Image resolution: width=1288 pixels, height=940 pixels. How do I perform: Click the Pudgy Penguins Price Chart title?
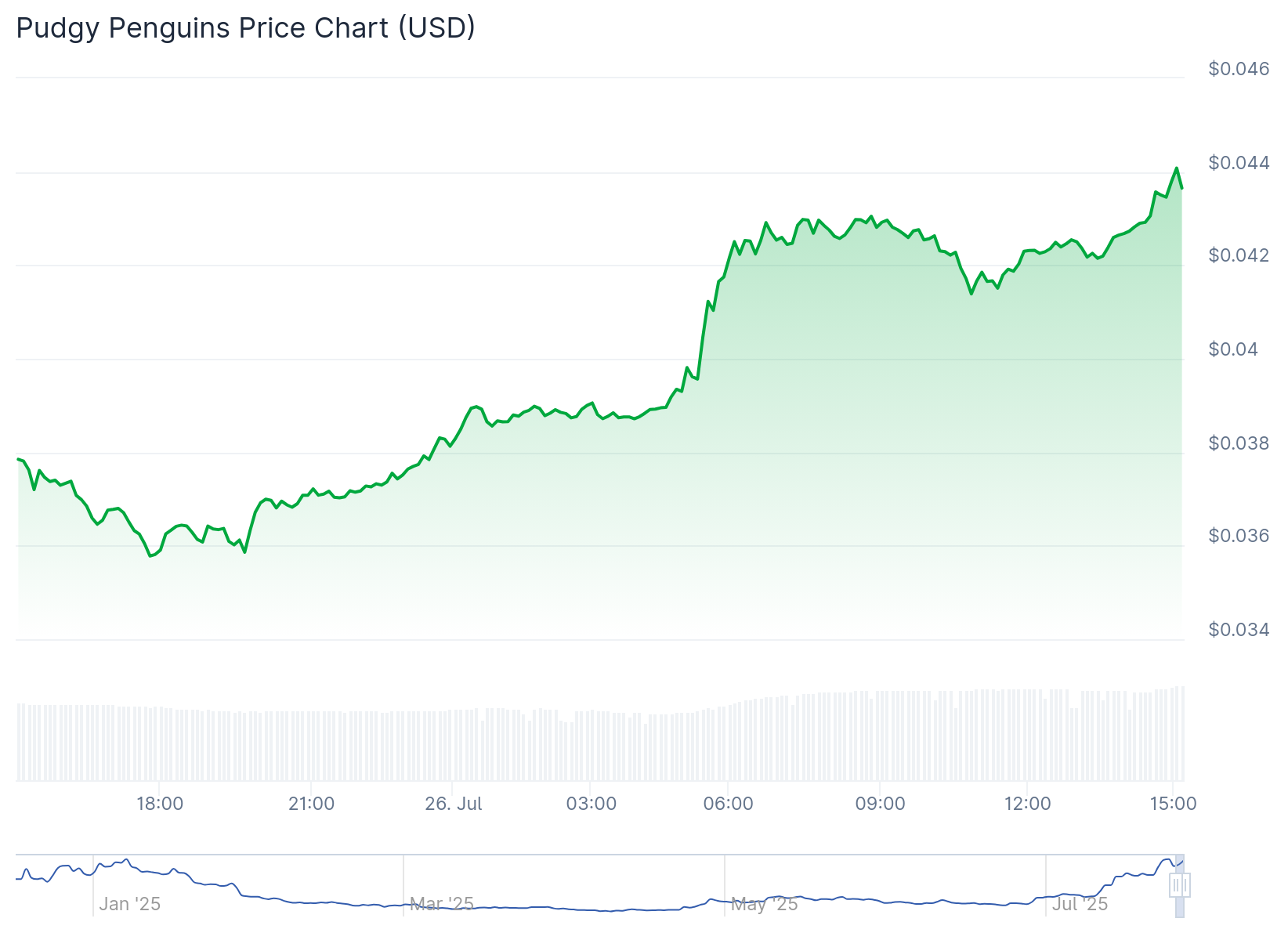(245, 28)
